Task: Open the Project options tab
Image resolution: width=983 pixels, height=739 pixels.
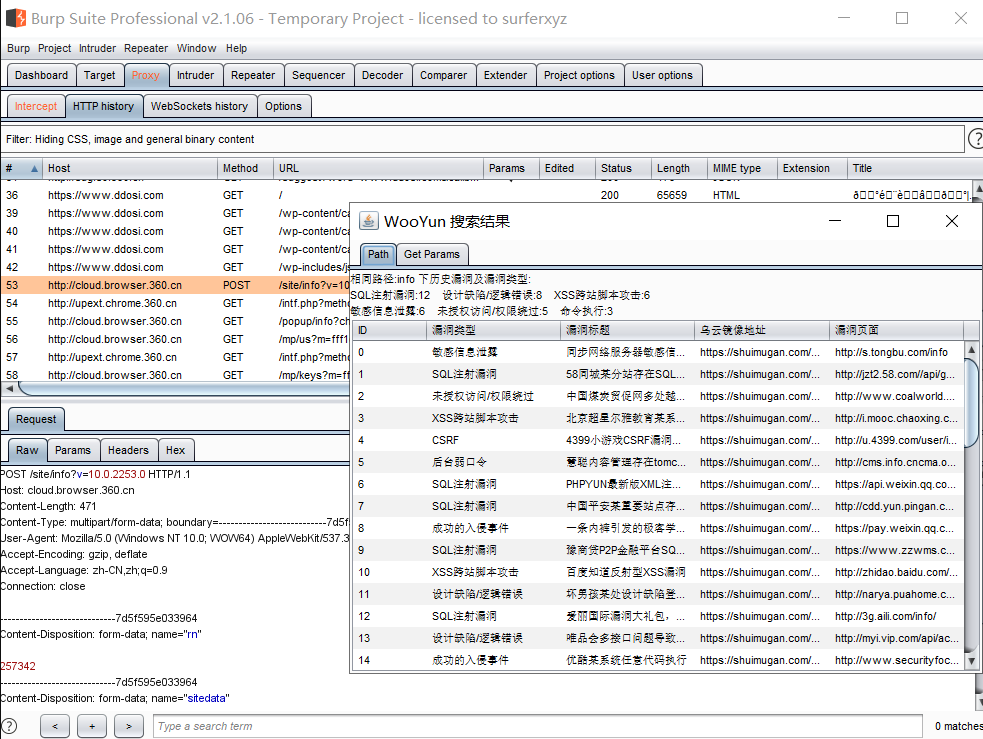Action: pos(579,75)
